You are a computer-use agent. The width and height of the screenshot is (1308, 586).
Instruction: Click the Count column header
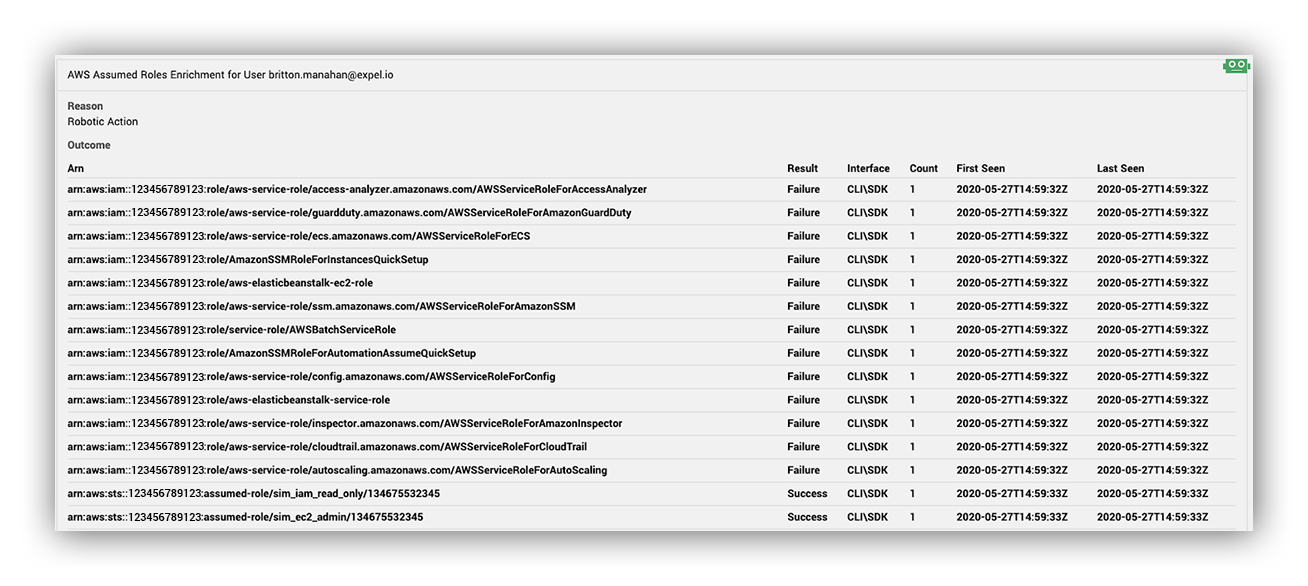tap(923, 169)
